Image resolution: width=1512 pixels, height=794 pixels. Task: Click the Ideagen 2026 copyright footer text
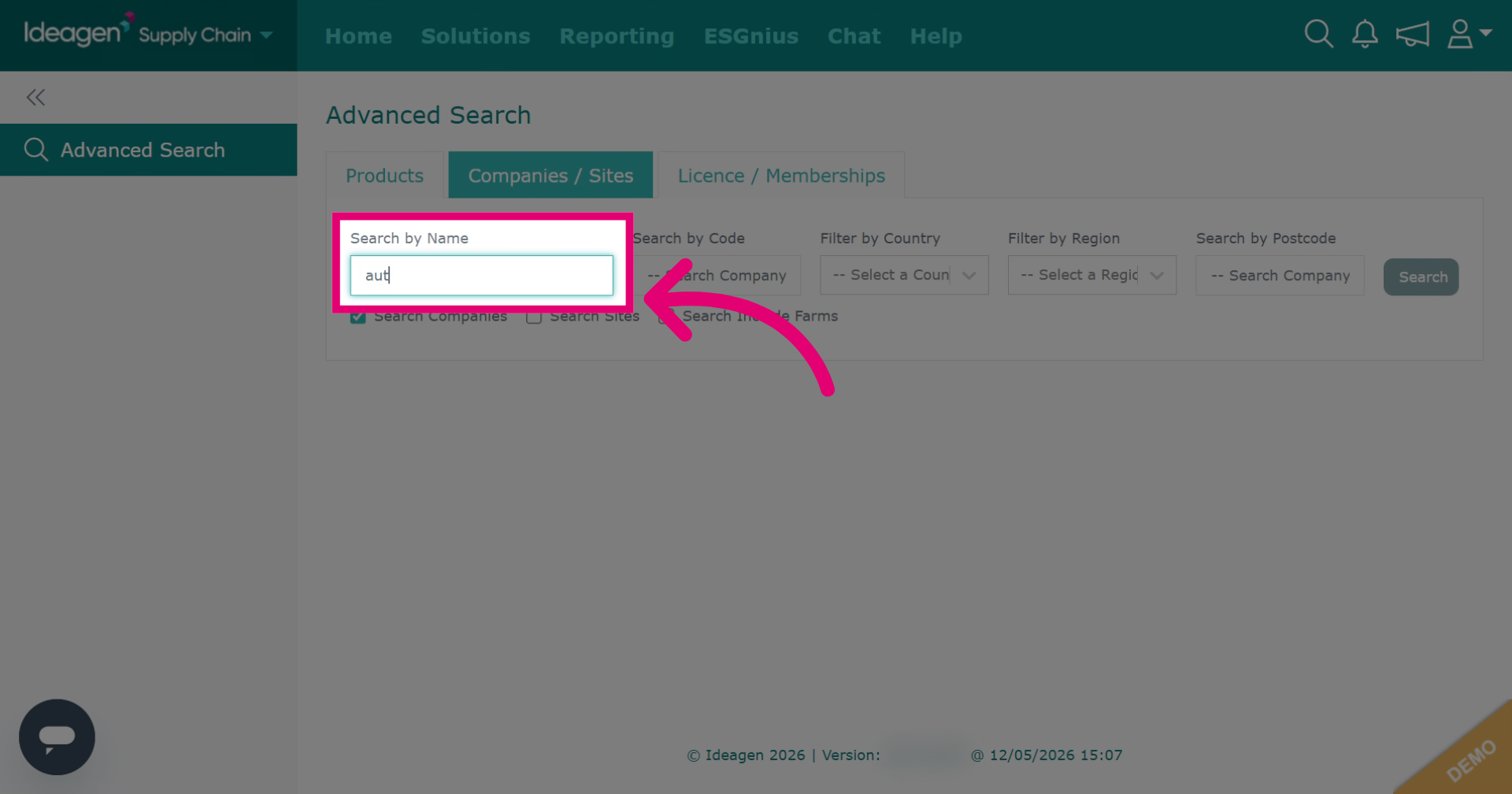pos(746,755)
